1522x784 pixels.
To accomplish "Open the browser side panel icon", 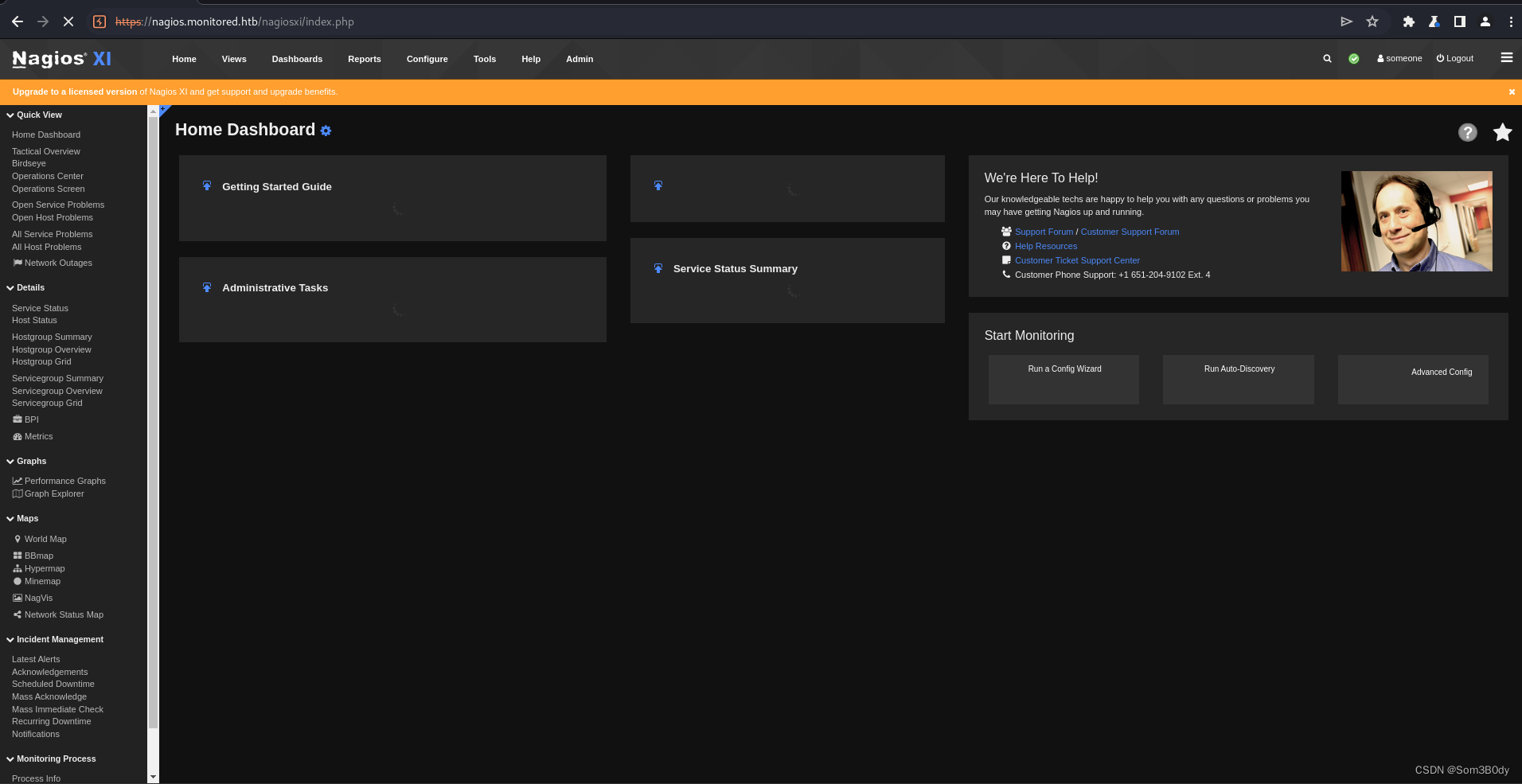I will (x=1459, y=21).
